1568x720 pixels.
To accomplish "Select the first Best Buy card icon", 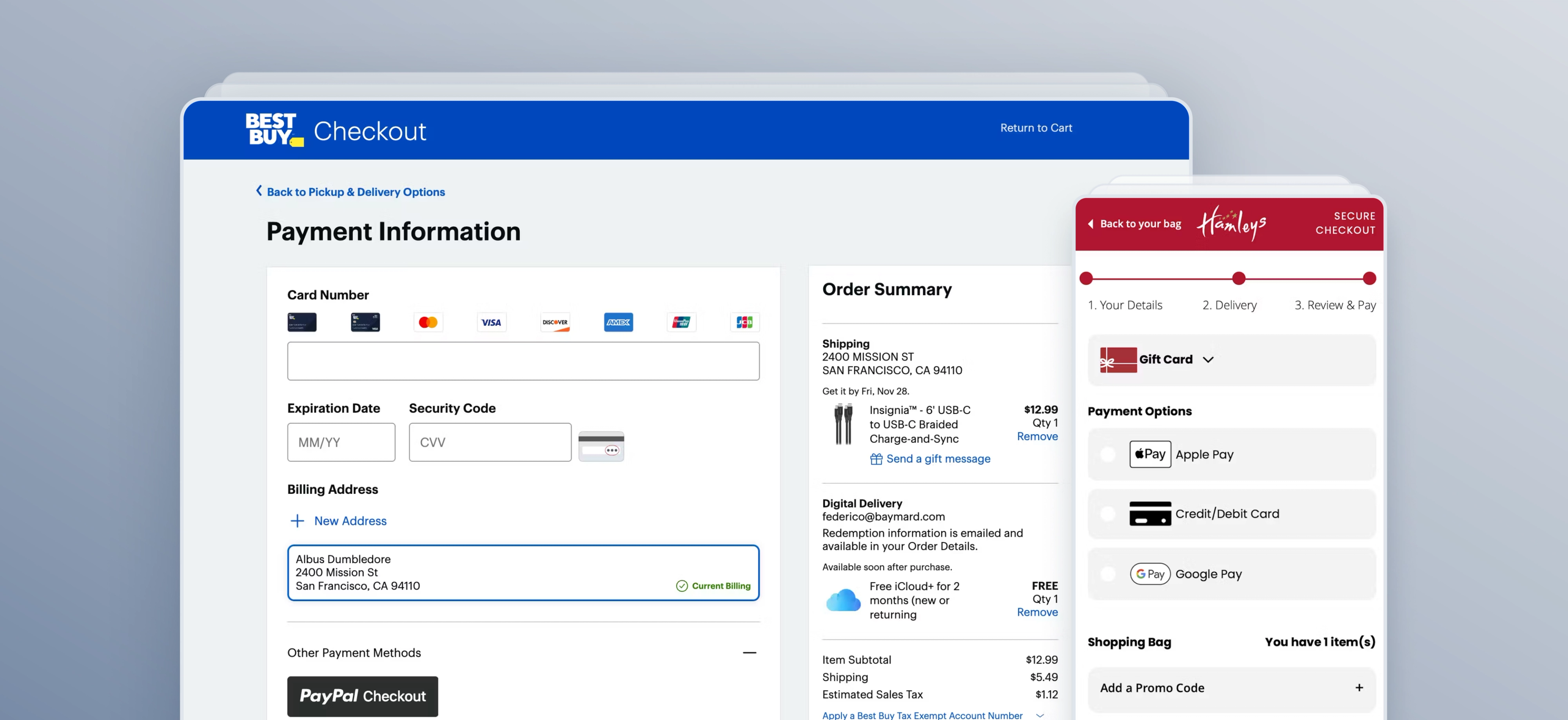I will point(302,322).
